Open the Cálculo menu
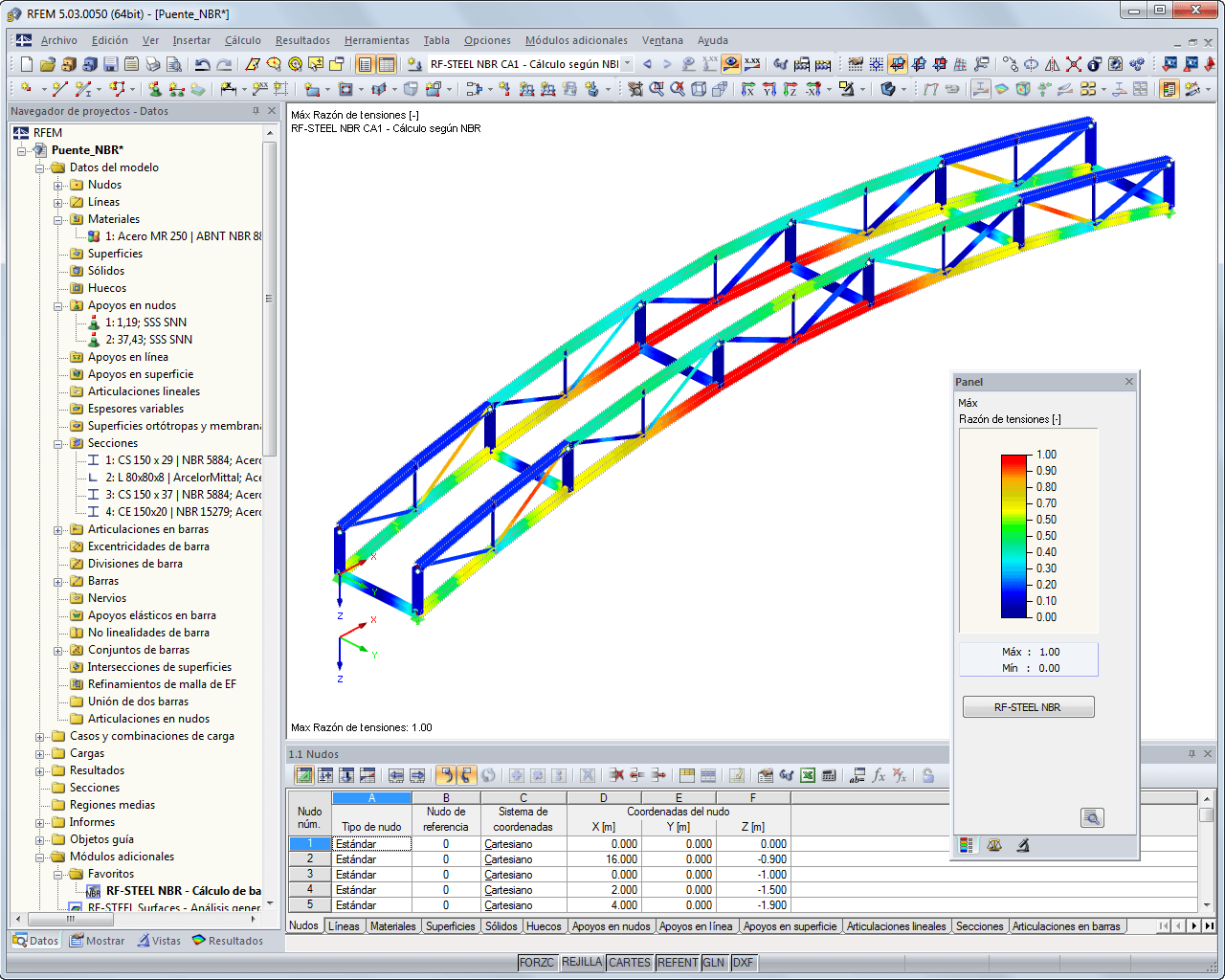 tap(242, 40)
